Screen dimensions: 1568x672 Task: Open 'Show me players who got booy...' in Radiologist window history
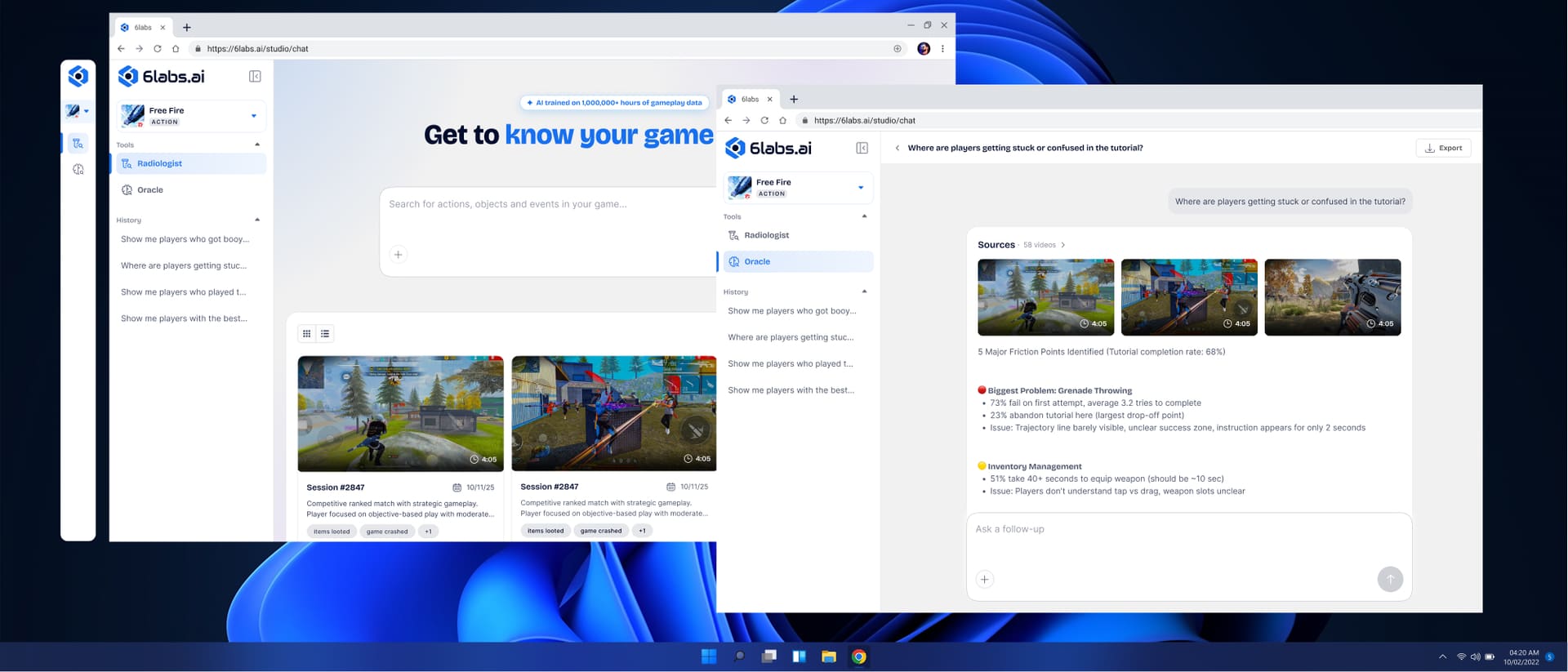coord(185,239)
